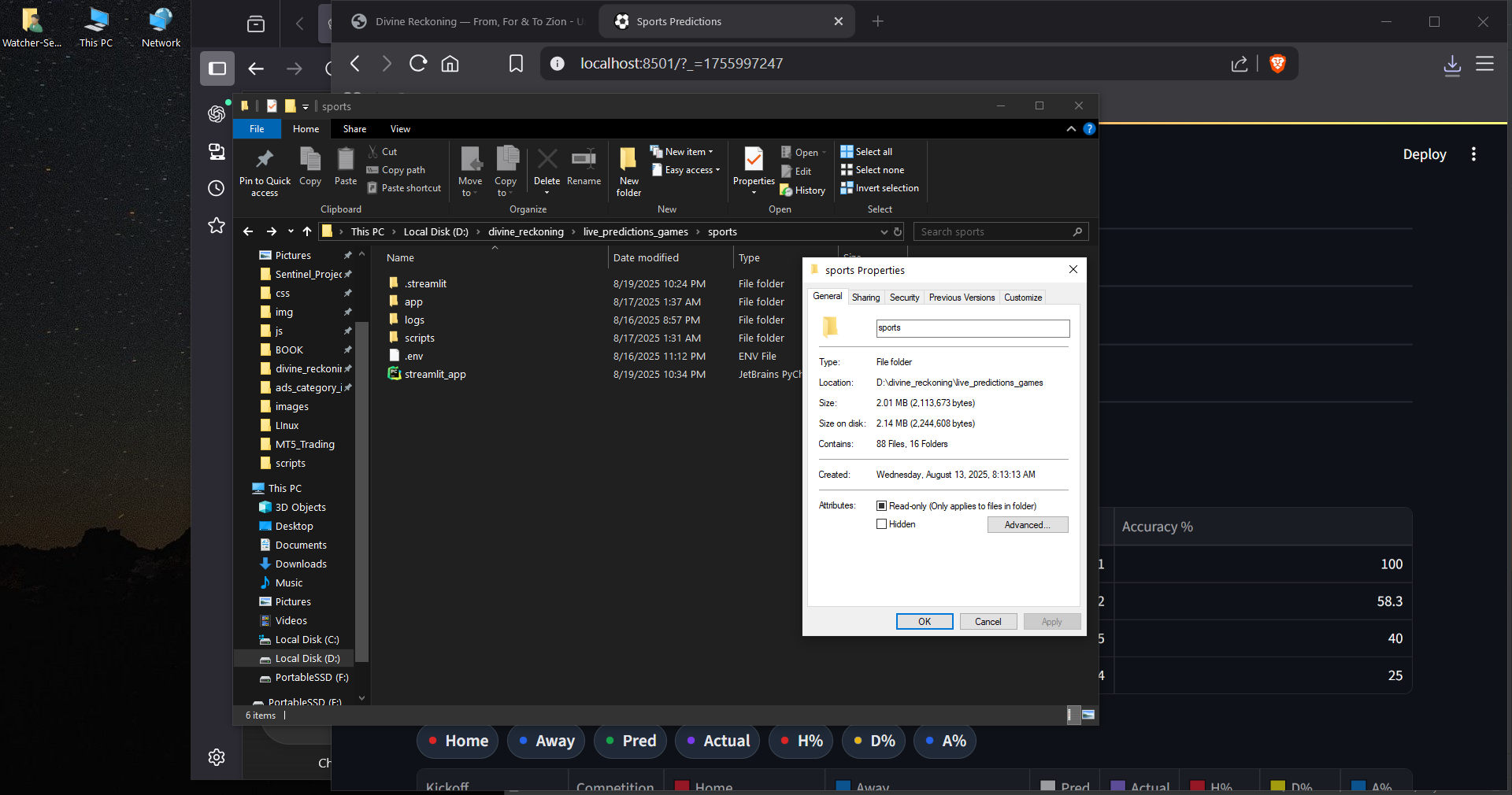Open the explorer Help icon

tap(1089, 129)
